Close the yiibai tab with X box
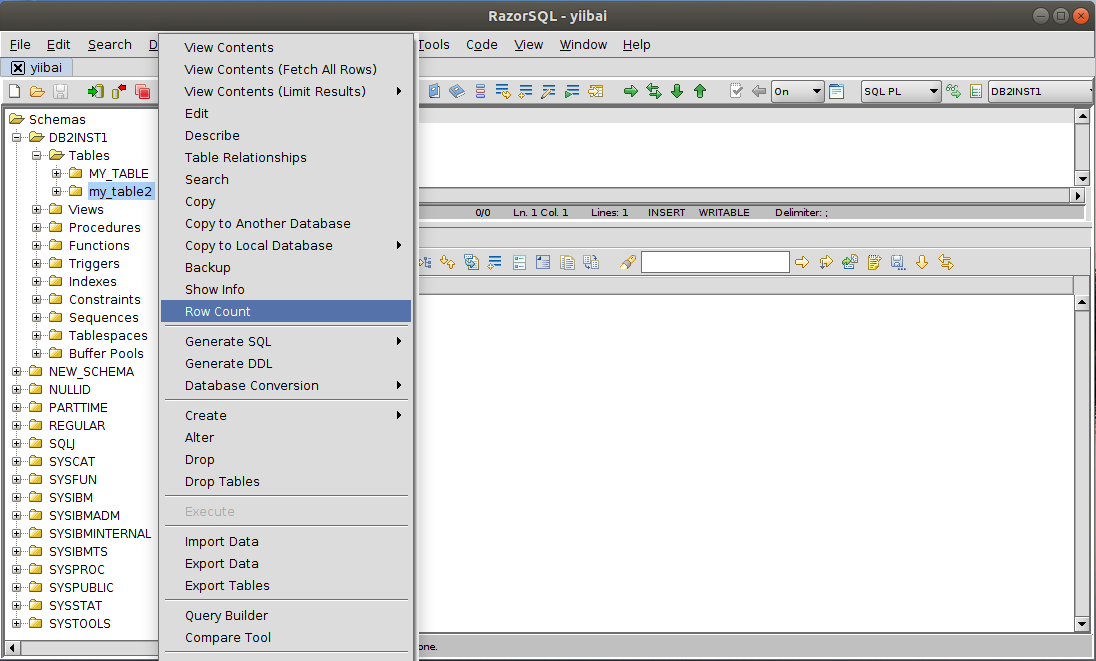Viewport: 1096px width, 661px height. [x=18, y=68]
